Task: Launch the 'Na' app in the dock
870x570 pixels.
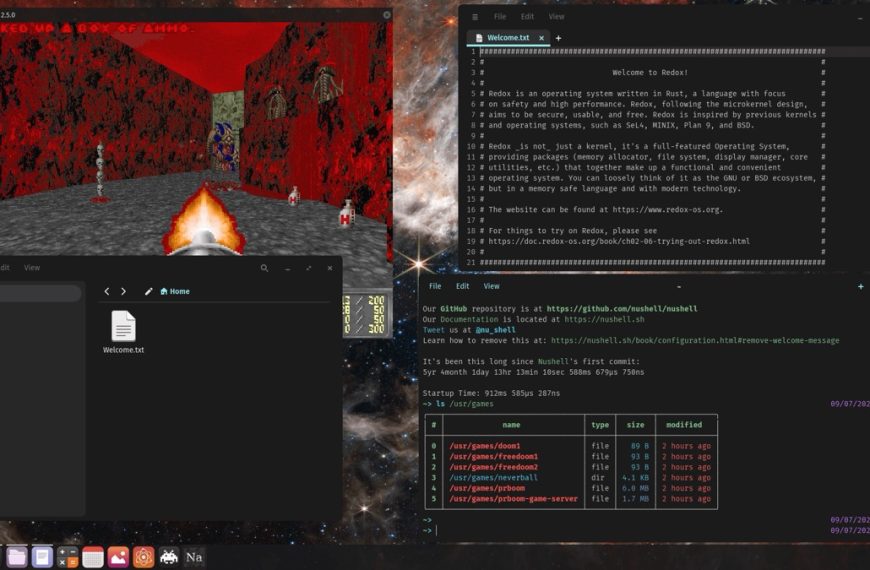Action: (x=194, y=557)
